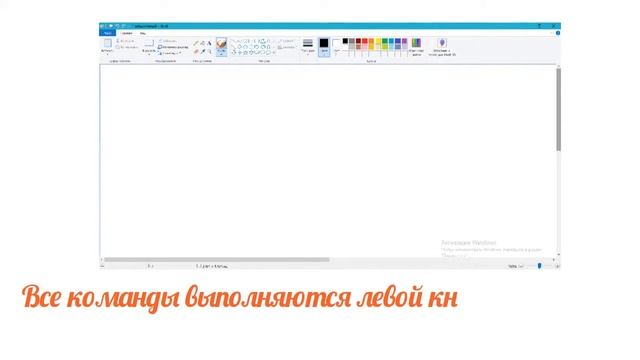Open the shape Outline dropdown

[287, 41]
